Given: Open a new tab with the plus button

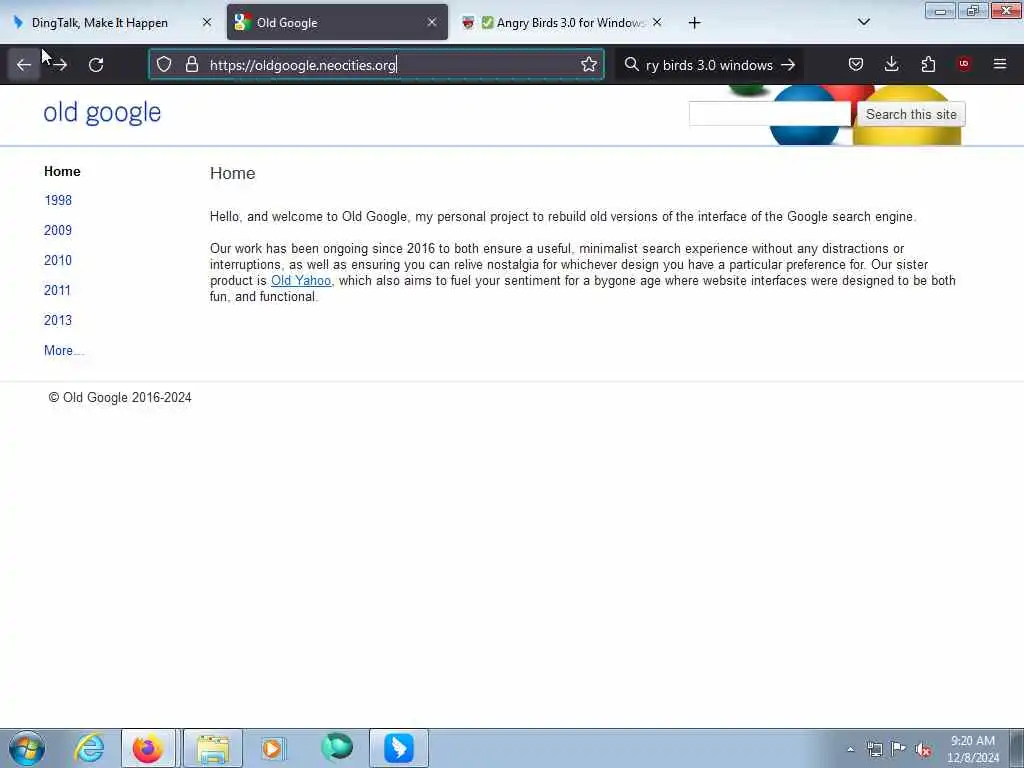Looking at the screenshot, I should coord(694,23).
